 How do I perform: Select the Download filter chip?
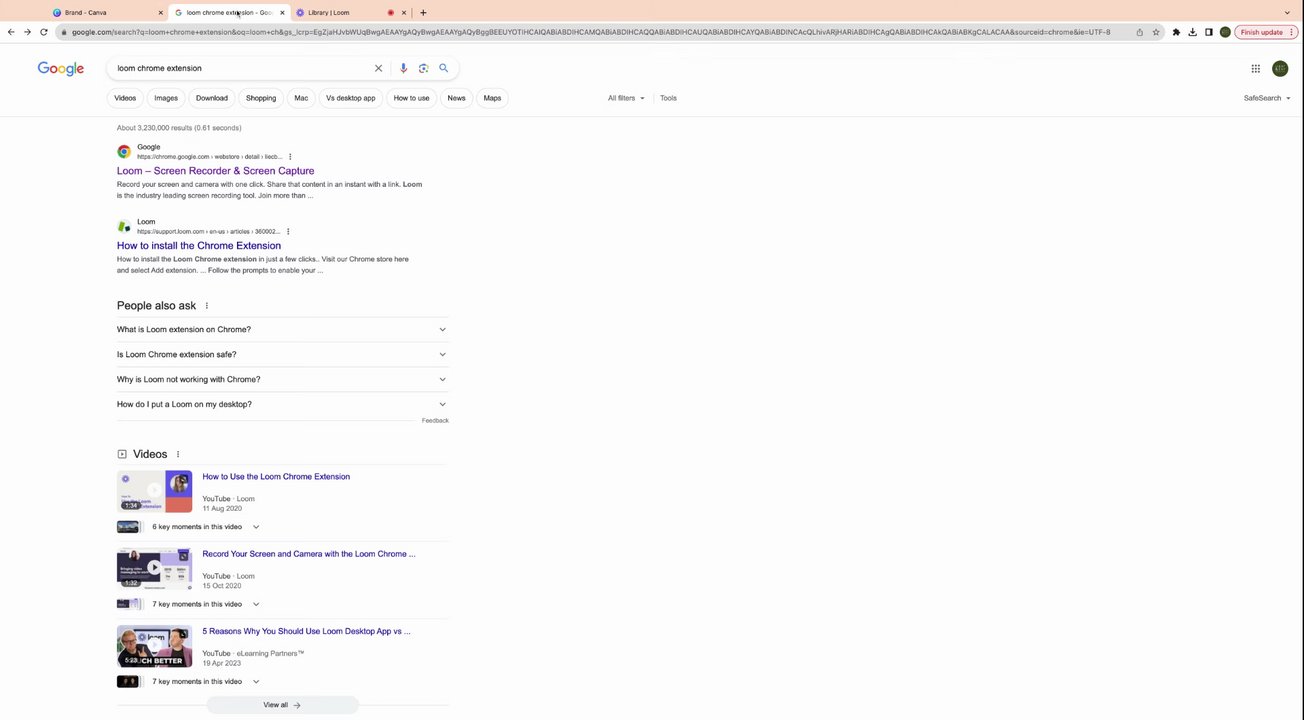(212, 98)
